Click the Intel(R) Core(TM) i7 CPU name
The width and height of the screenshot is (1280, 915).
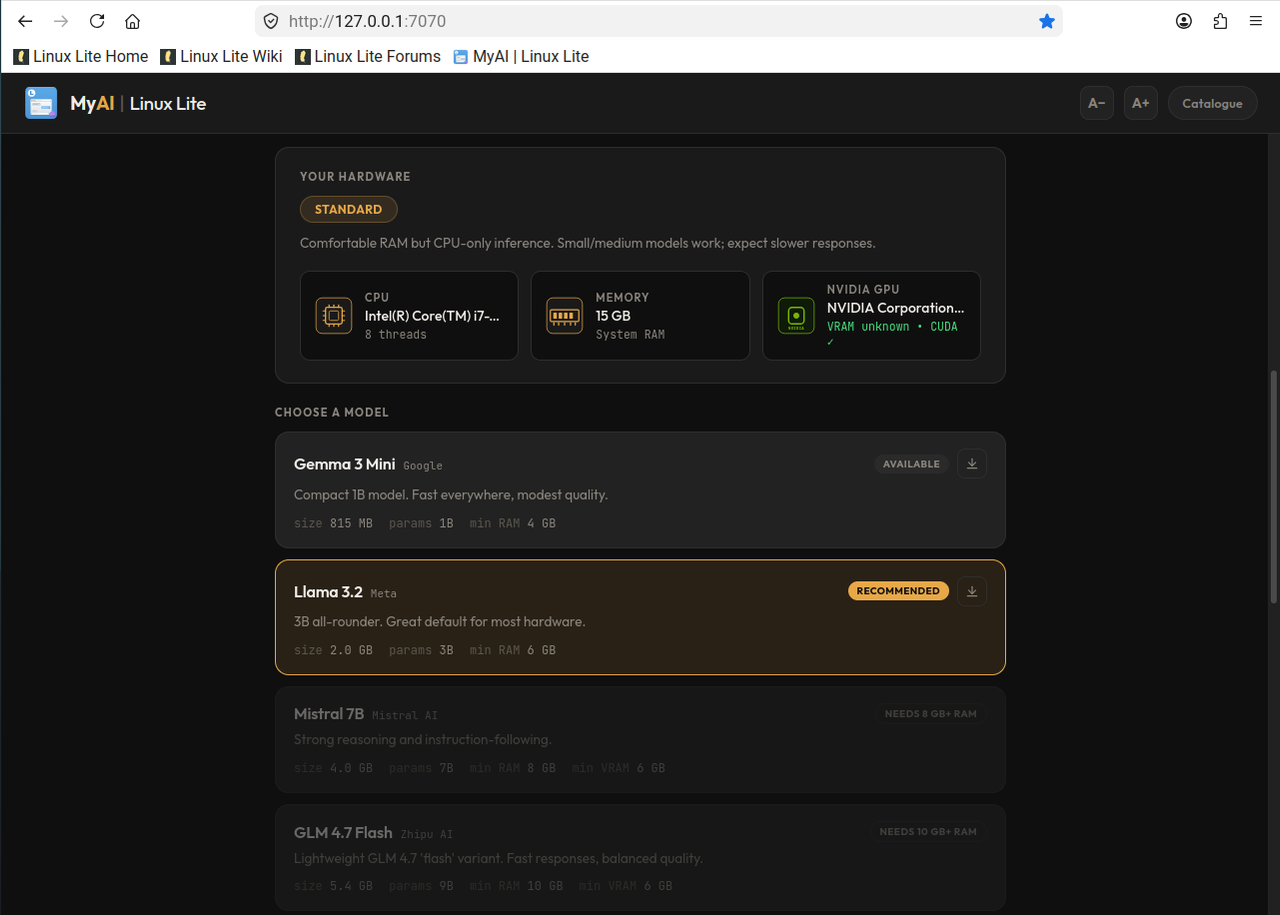432,315
